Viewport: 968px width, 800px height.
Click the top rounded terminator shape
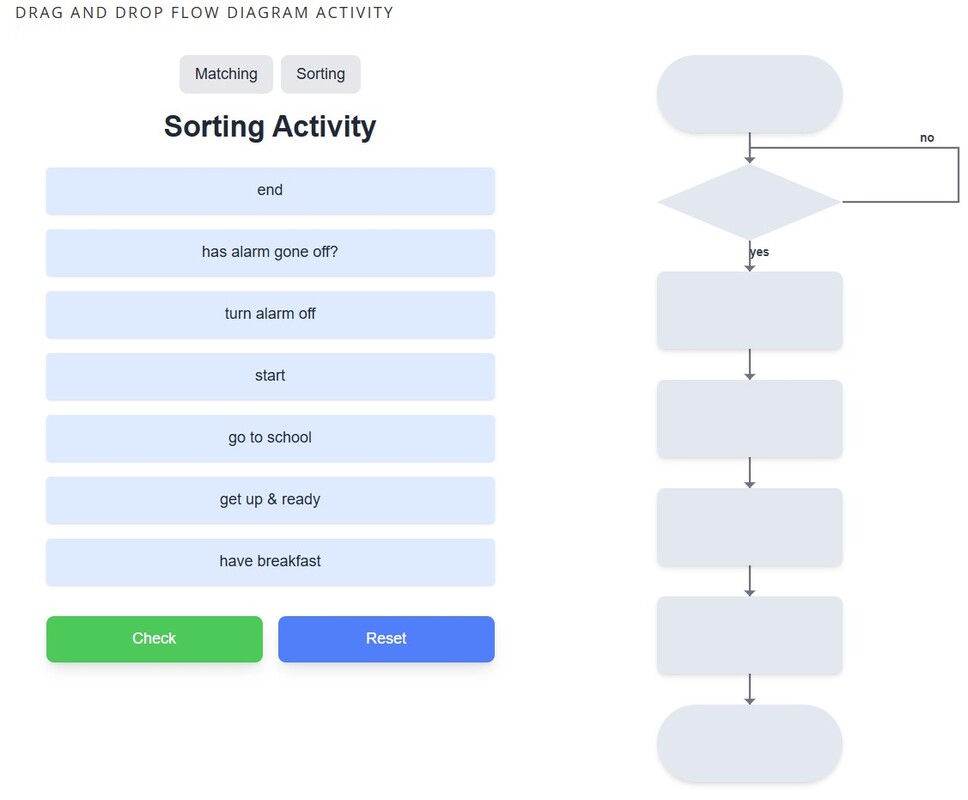[x=749, y=94]
